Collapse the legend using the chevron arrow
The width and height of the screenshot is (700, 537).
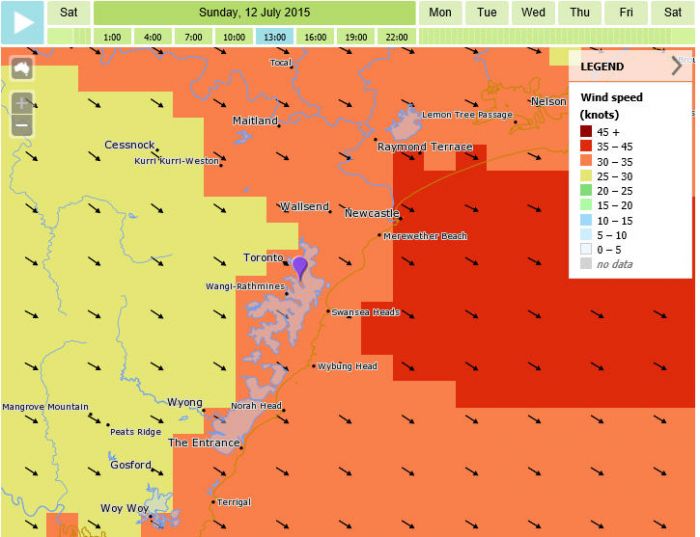click(677, 67)
